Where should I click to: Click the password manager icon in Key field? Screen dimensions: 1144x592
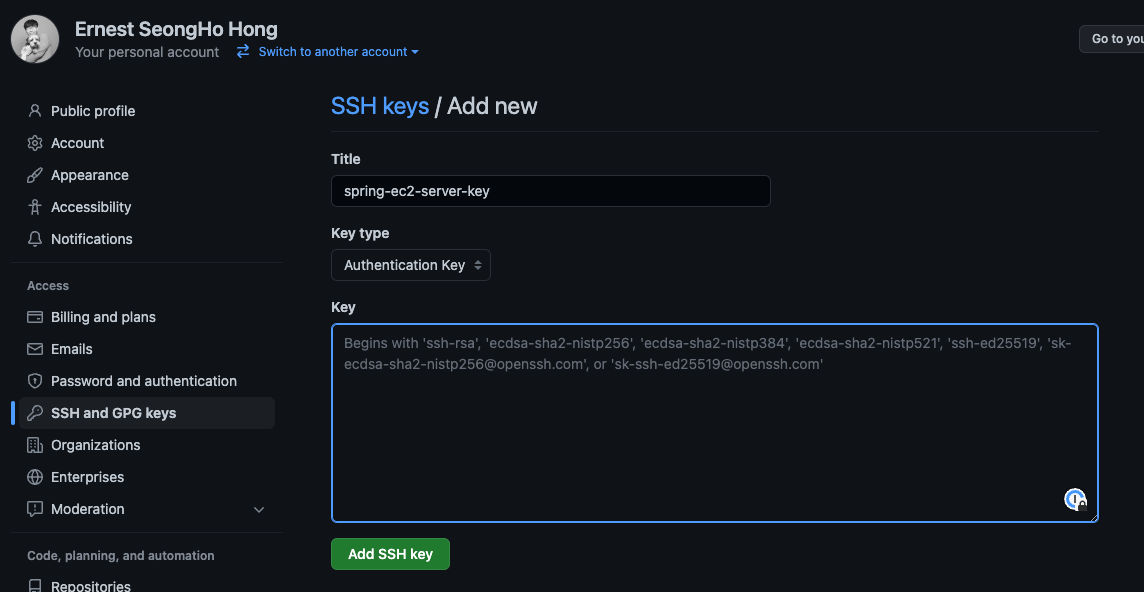tap(1075, 499)
